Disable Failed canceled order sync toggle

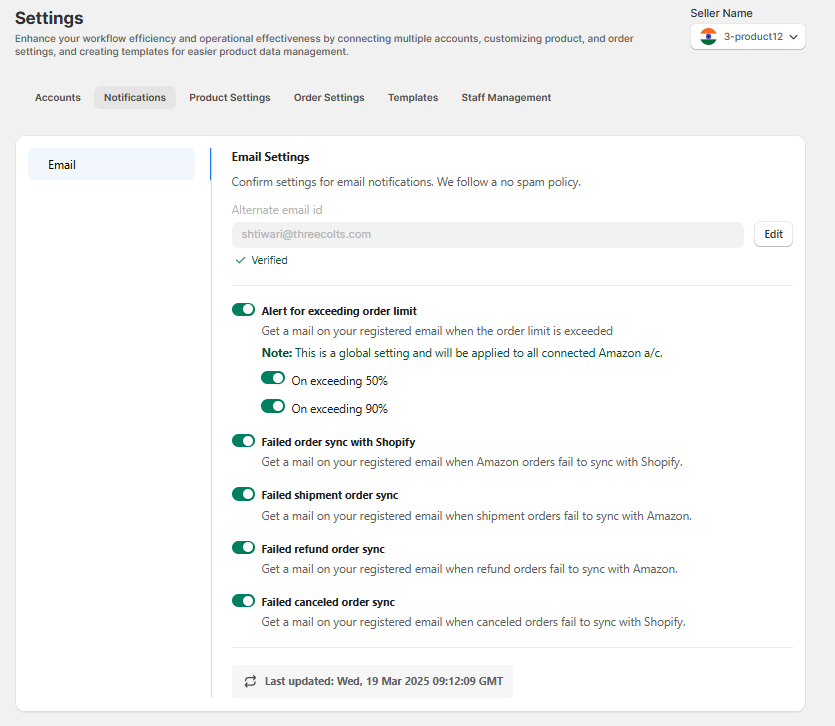[x=243, y=601]
